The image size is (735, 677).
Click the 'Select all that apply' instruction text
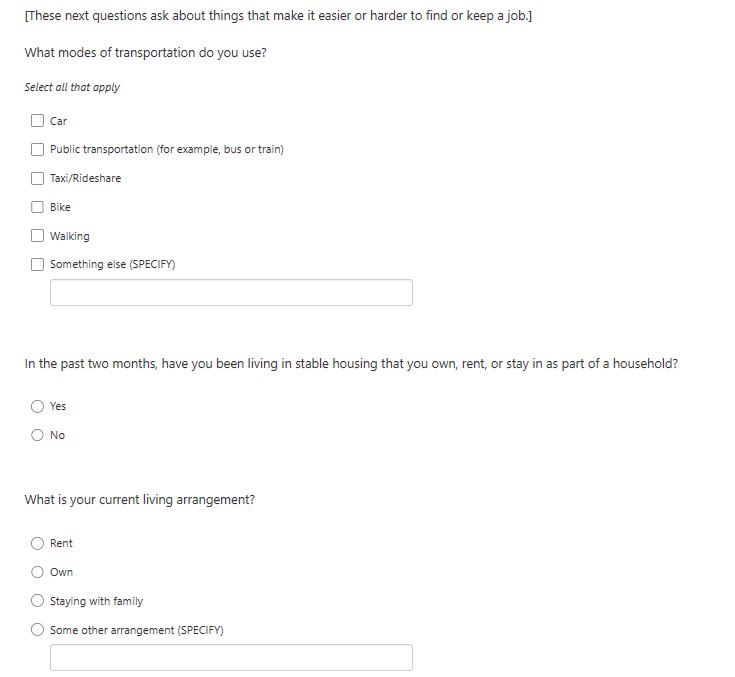72,87
